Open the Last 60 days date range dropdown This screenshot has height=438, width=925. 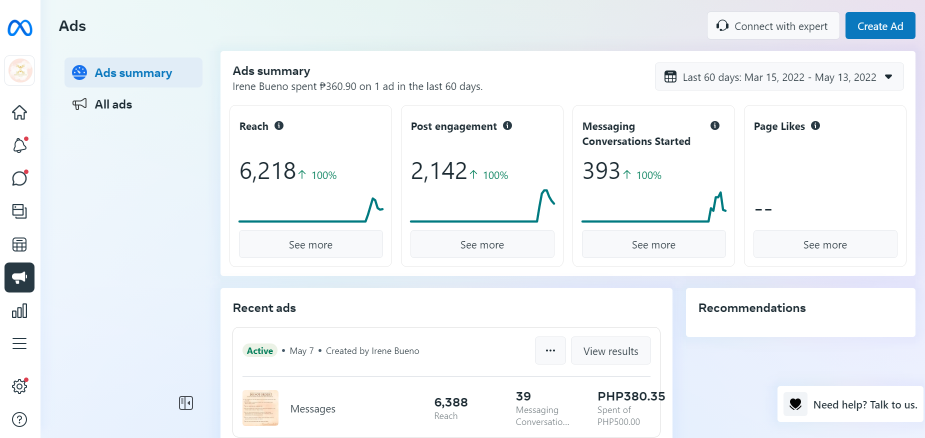(x=779, y=77)
